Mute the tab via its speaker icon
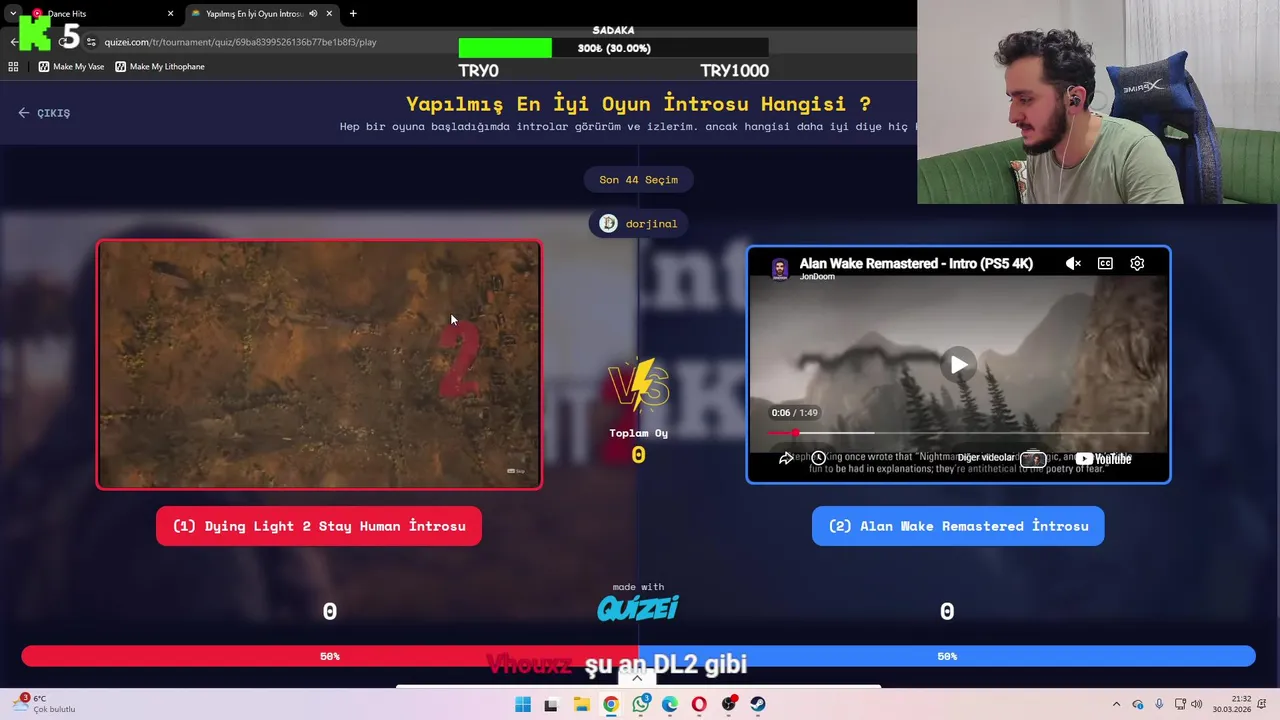The width and height of the screenshot is (1280, 720). [313, 14]
